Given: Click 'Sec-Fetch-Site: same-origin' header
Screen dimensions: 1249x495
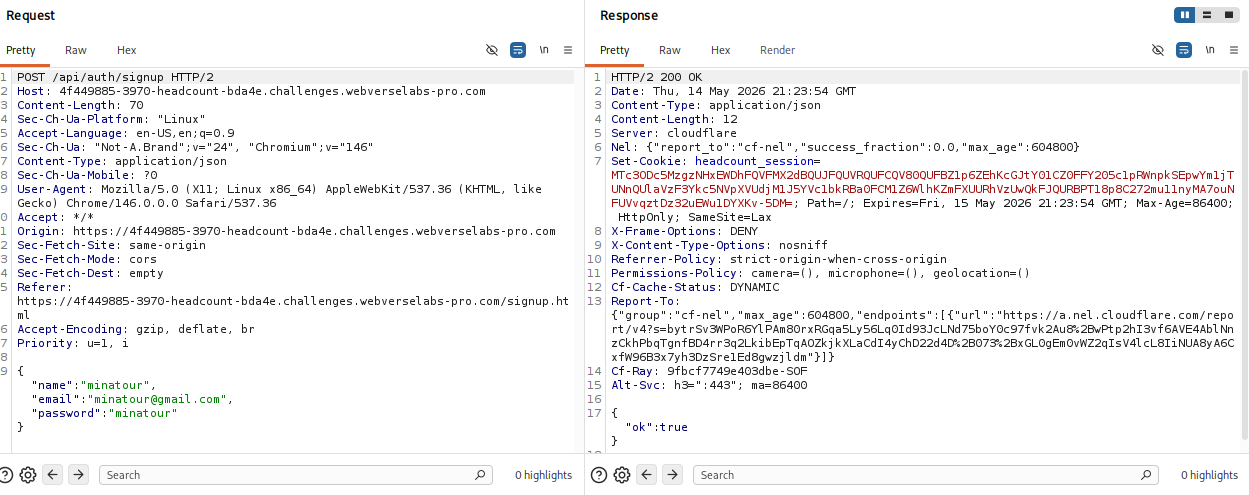Looking at the screenshot, I should (111, 245).
